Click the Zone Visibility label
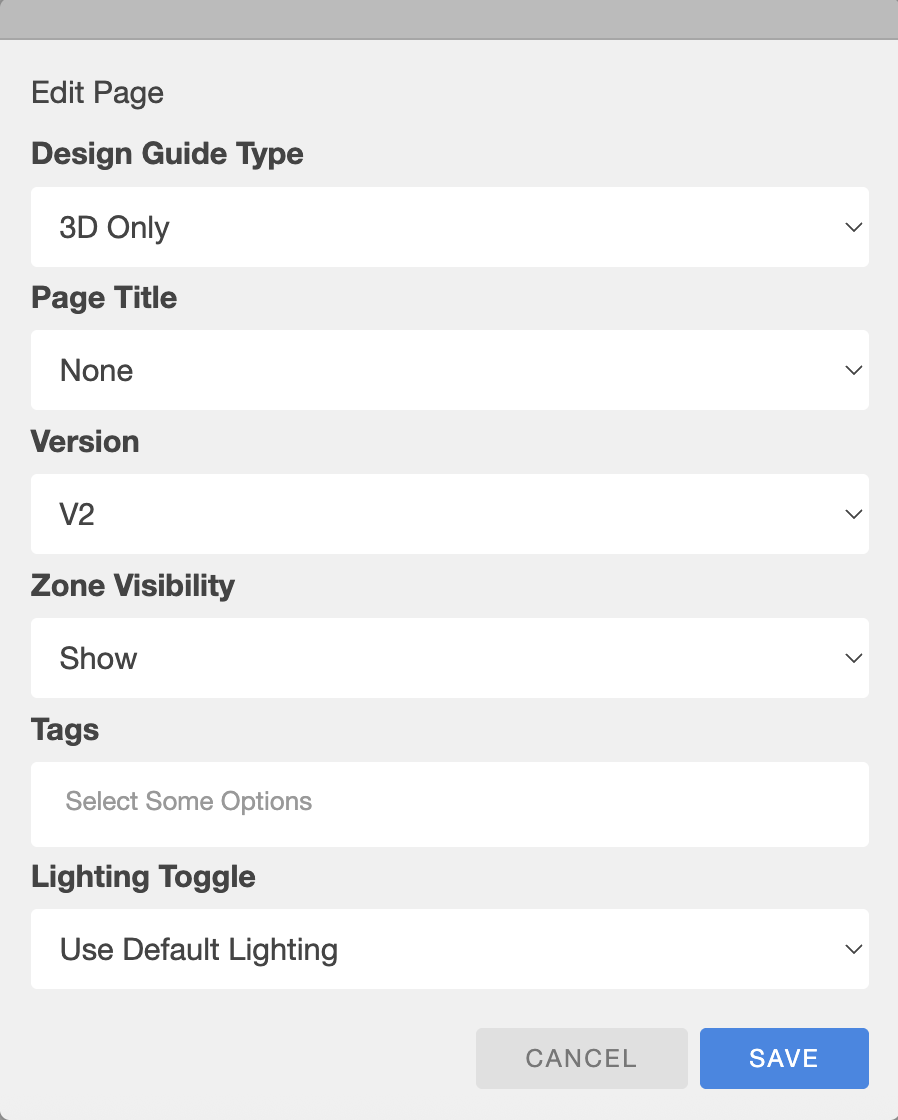898x1120 pixels. (133, 586)
